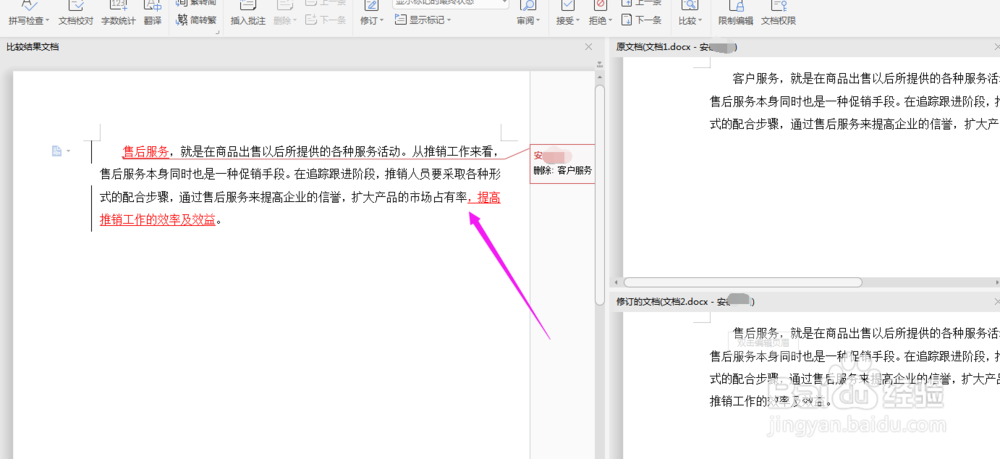This screenshot has width=1000, height=459.
Task: Open 限制编辑 restrict editing
Action: pos(735,13)
